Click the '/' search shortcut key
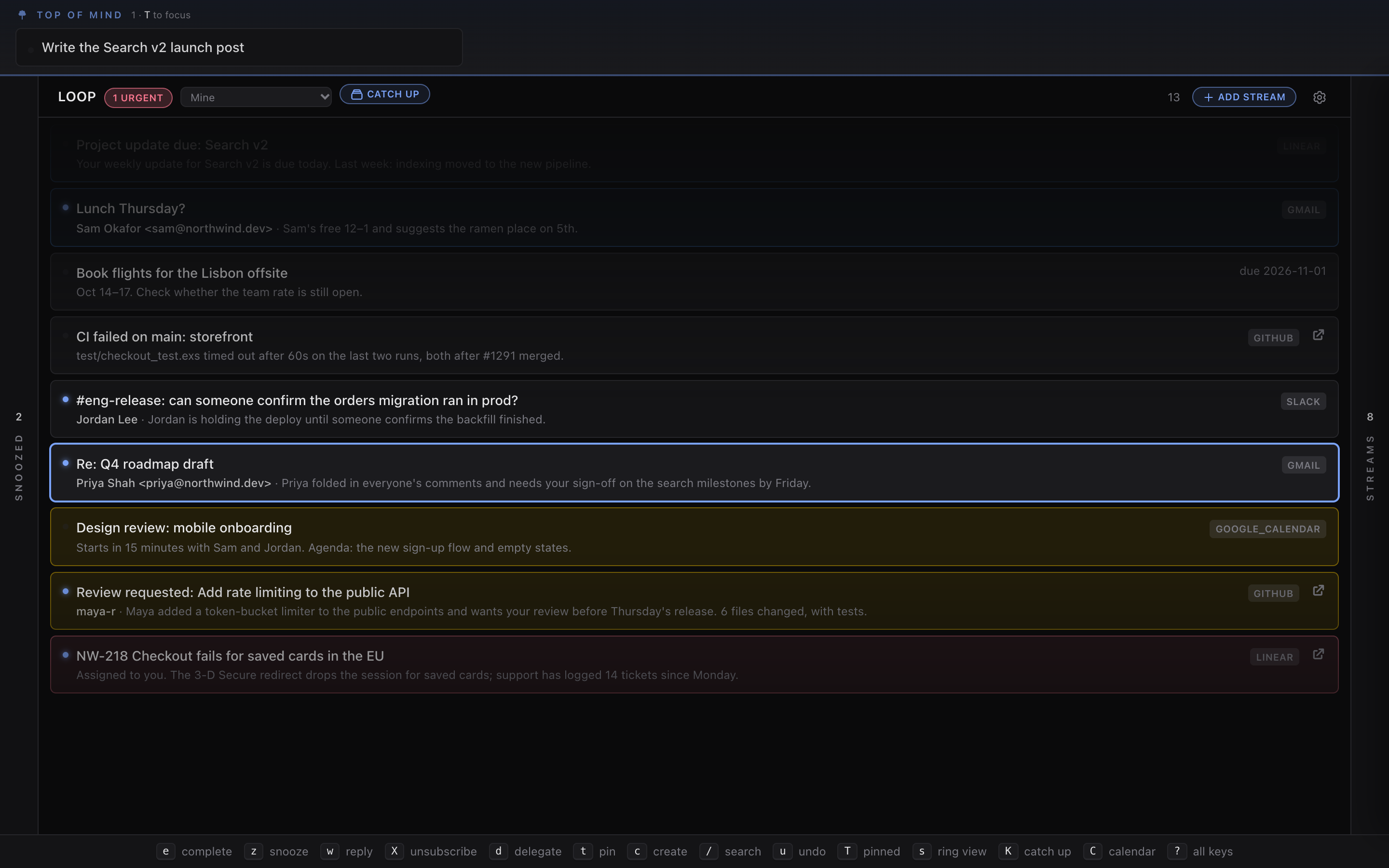Image resolution: width=1389 pixels, height=868 pixels. pyautogui.click(x=709, y=851)
